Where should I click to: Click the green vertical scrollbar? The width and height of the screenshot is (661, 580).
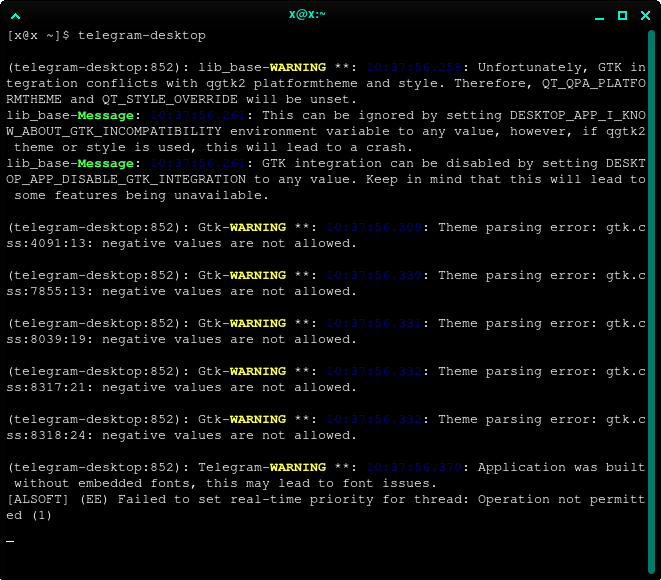click(x=651, y=302)
